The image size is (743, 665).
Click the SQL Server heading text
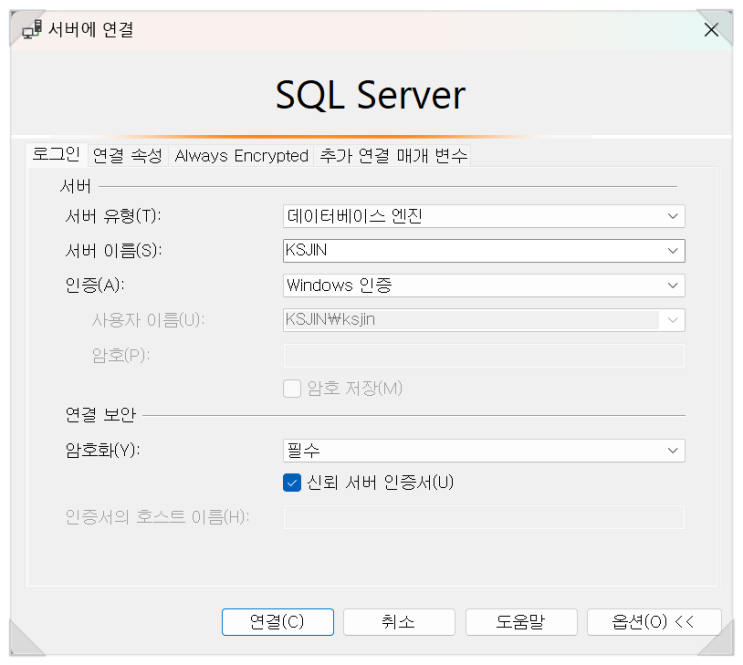[x=371, y=95]
